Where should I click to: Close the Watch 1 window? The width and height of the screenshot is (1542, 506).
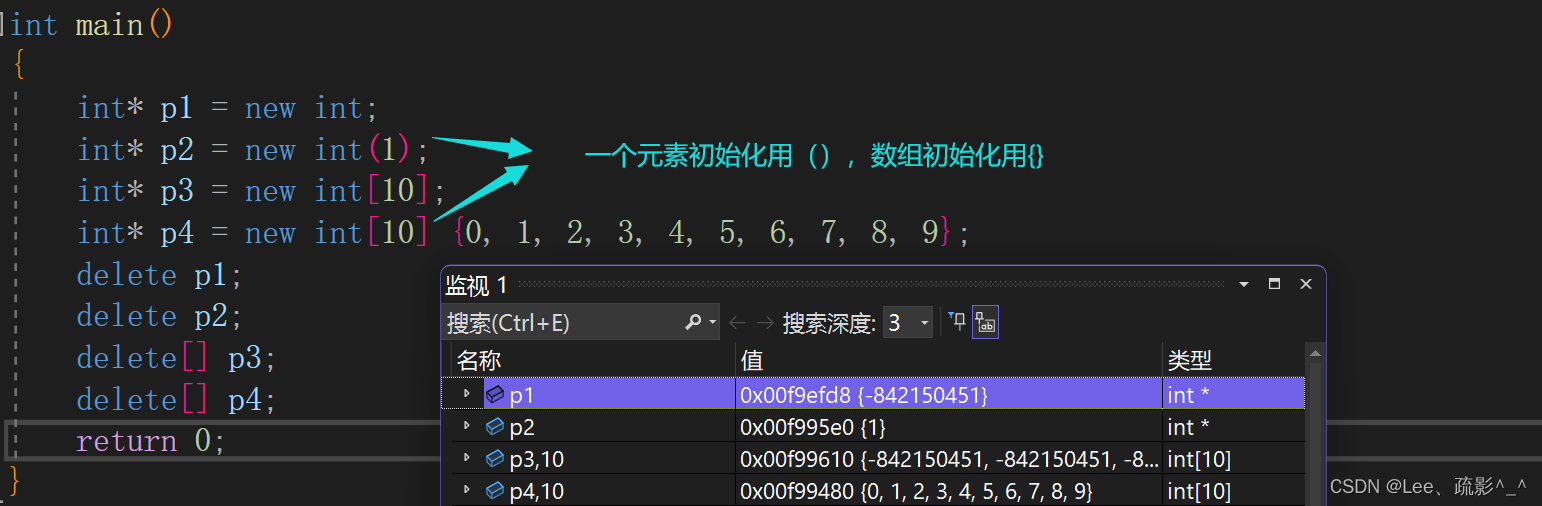coord(1305,285)
